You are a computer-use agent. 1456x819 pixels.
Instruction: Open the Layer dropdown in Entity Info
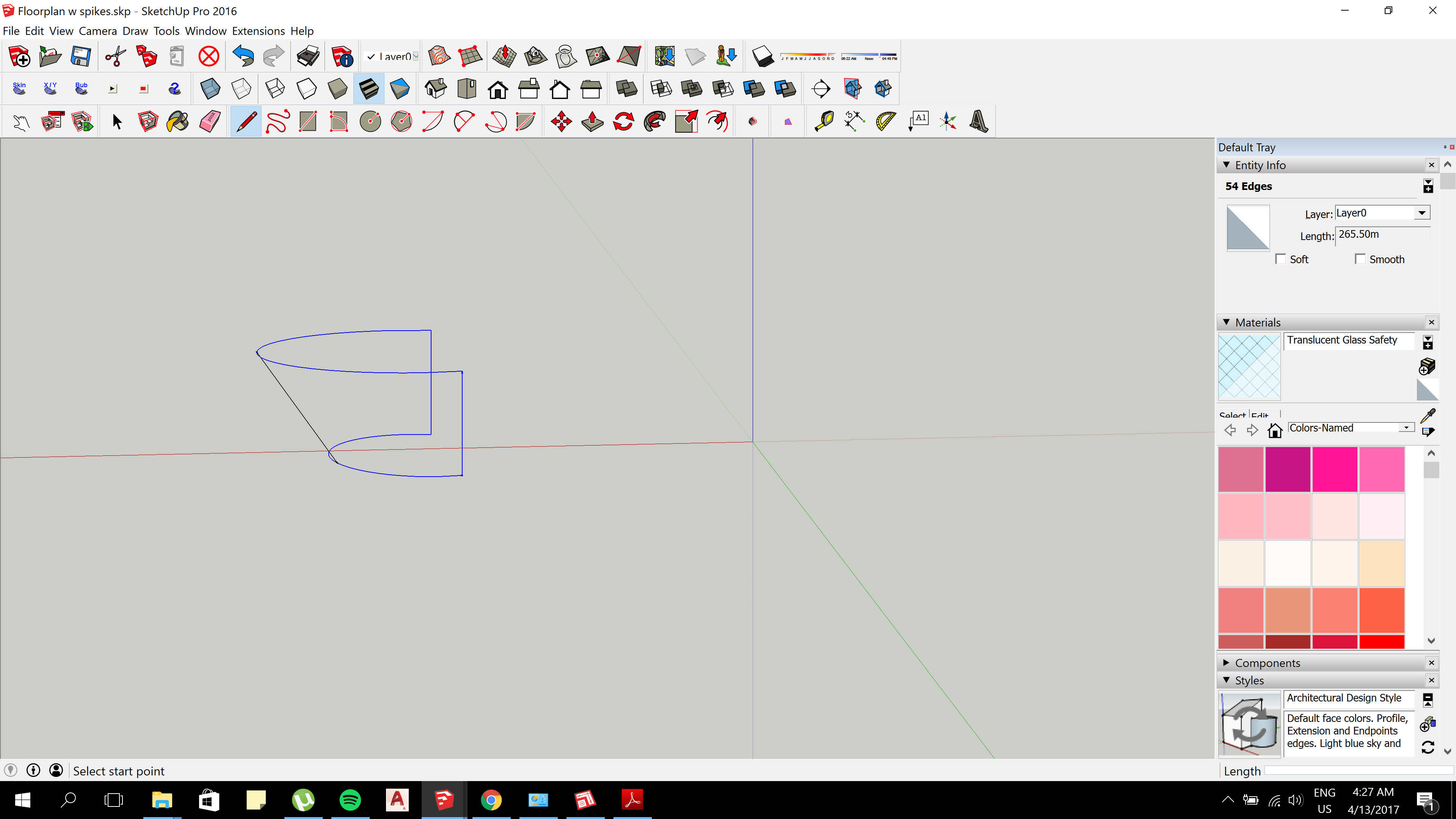[x=1421, y=213]
